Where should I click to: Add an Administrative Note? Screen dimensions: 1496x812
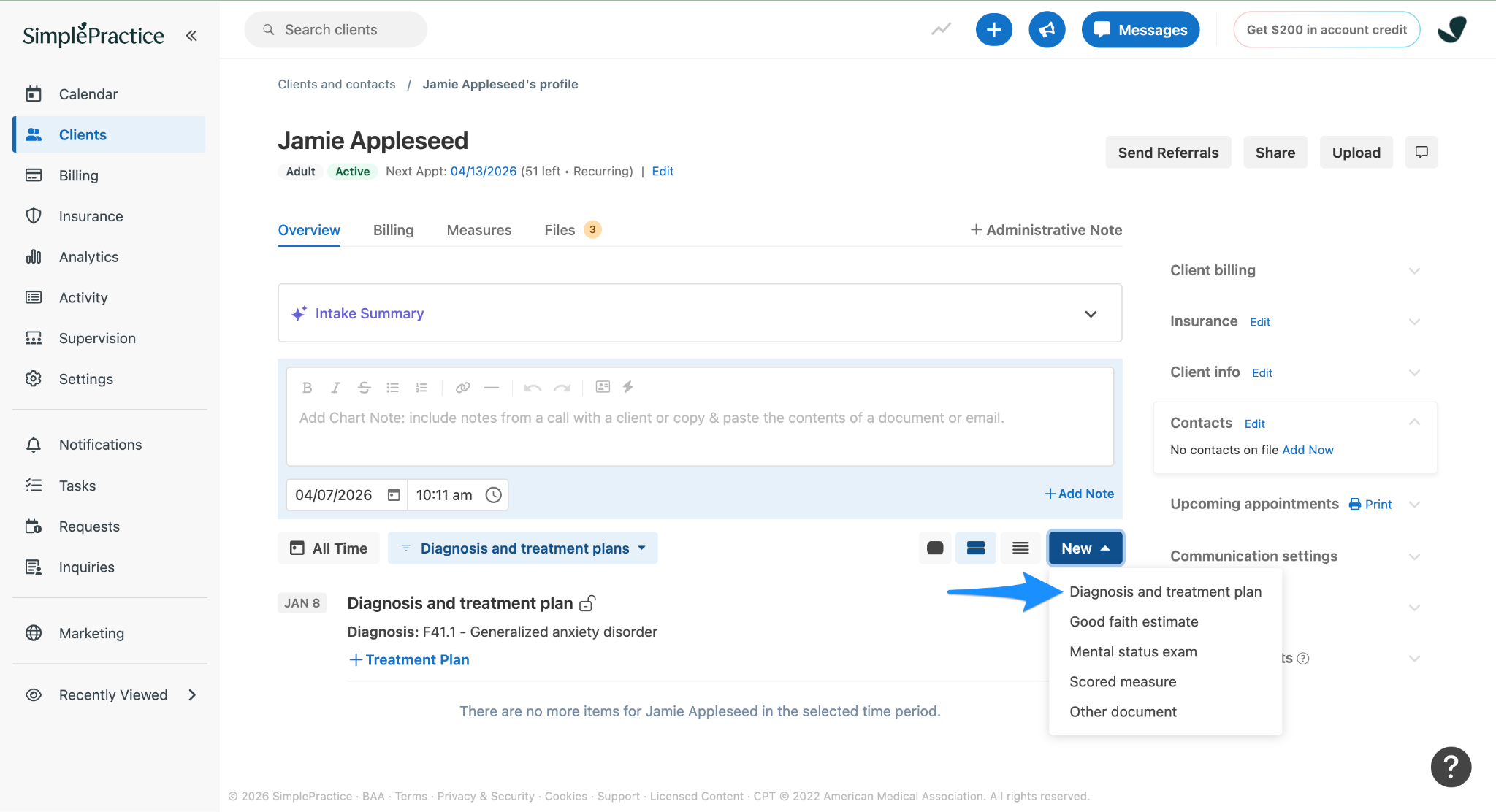point(1046,230)
